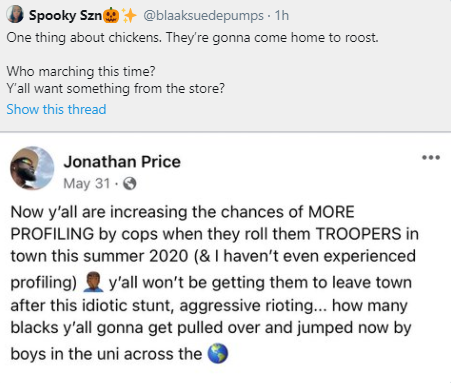Open the Spooky Szn display name
451x383 pixels.
(x=65, y=15)
